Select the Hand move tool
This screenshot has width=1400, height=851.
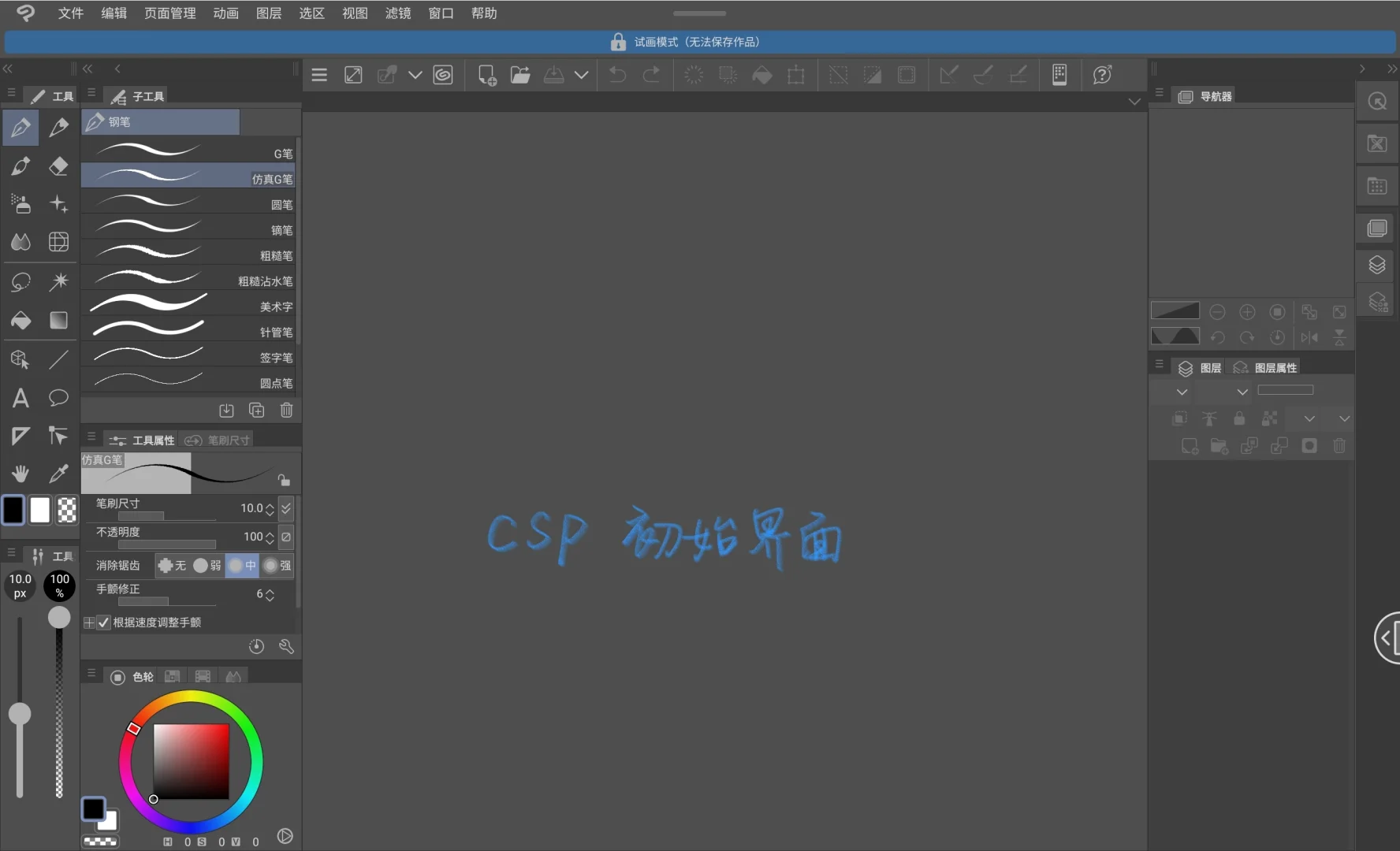coord(21,474)
